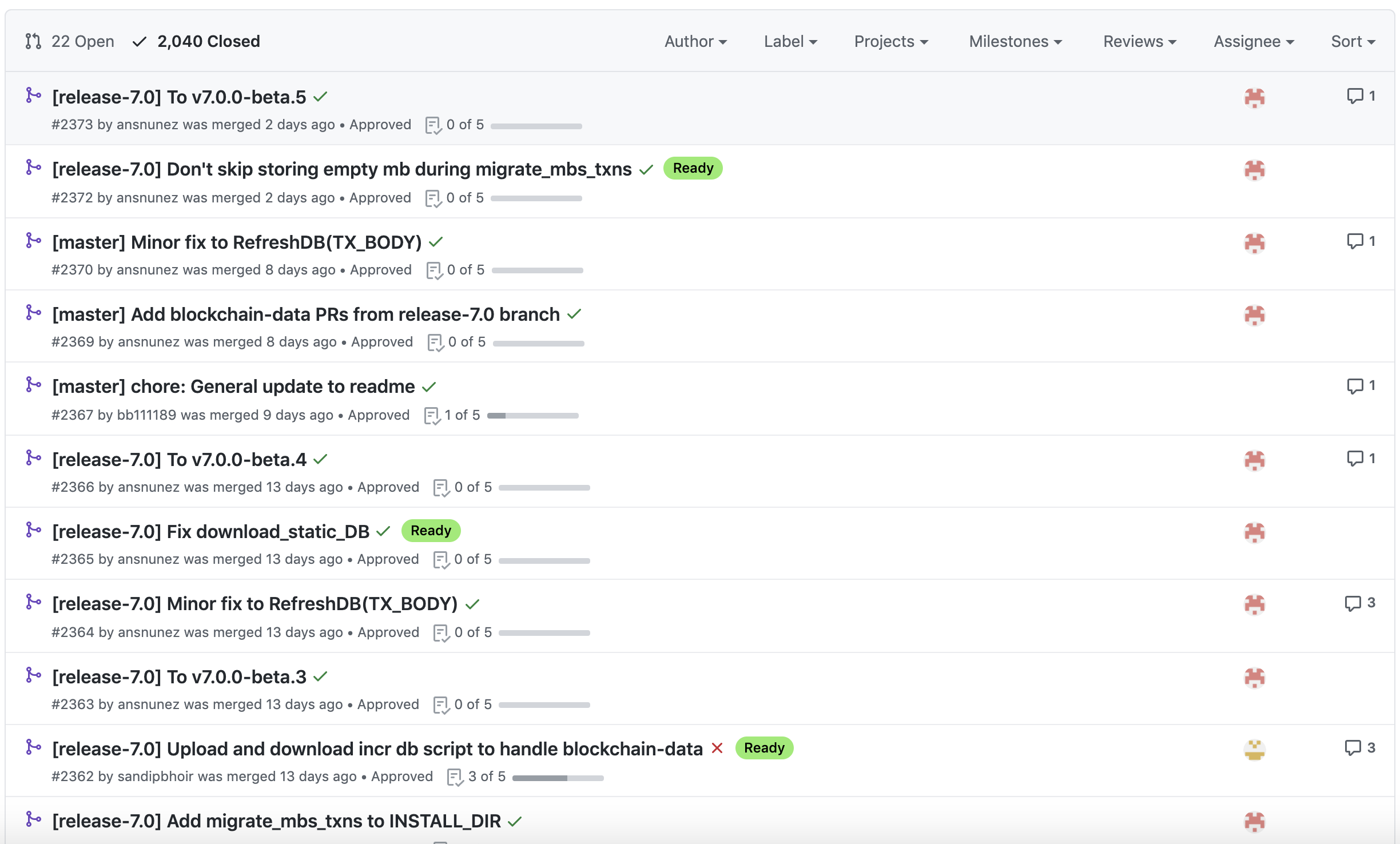Open the Author filter dropdown

click(695, 42)
